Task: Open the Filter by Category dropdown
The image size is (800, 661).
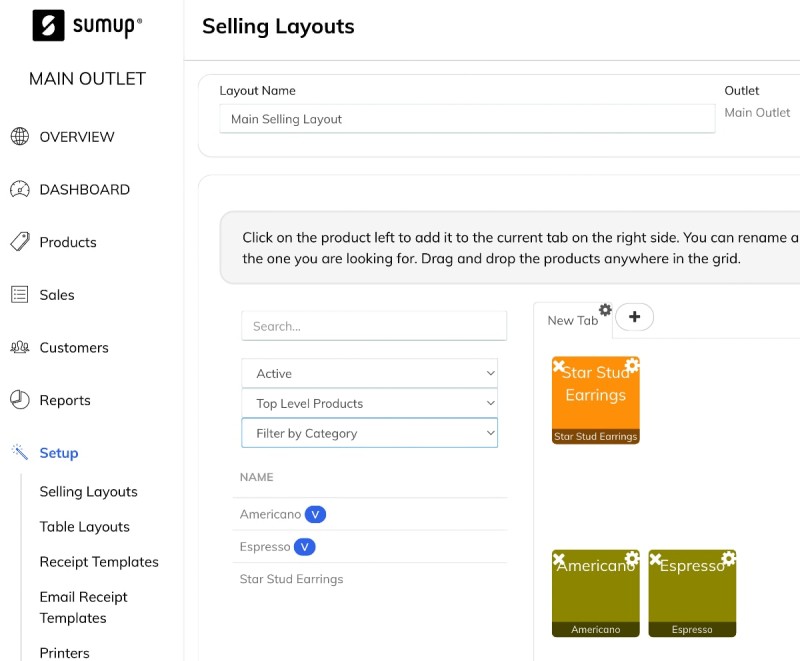Action: 369,433
